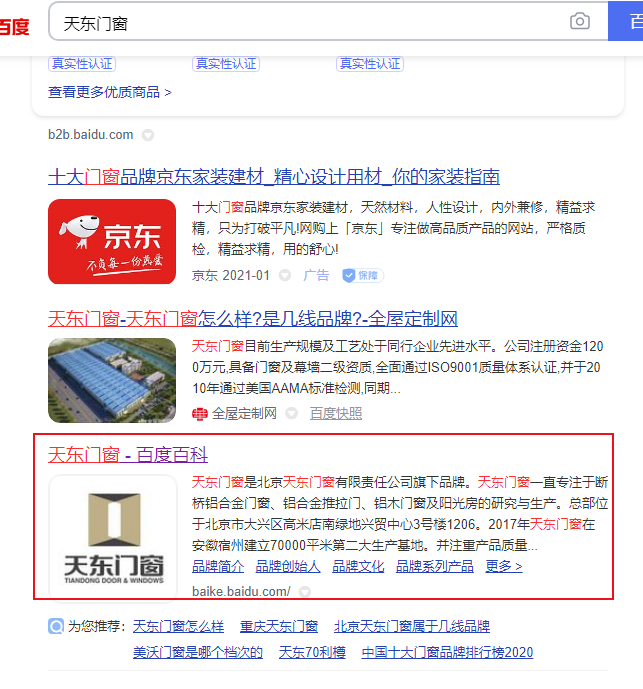Click the 全屋定制网 red site icon

tap(200, 413)
